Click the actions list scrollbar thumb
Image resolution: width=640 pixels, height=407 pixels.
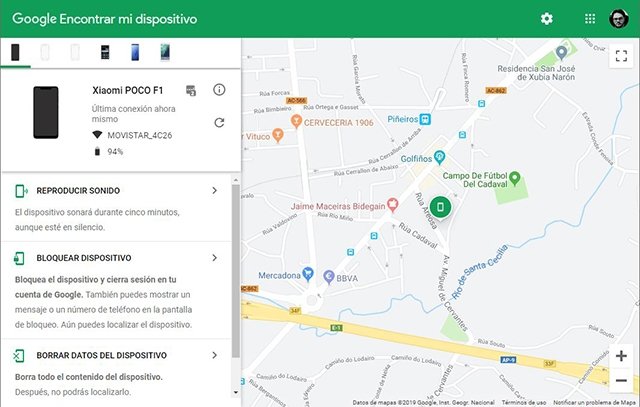(236, 271)
